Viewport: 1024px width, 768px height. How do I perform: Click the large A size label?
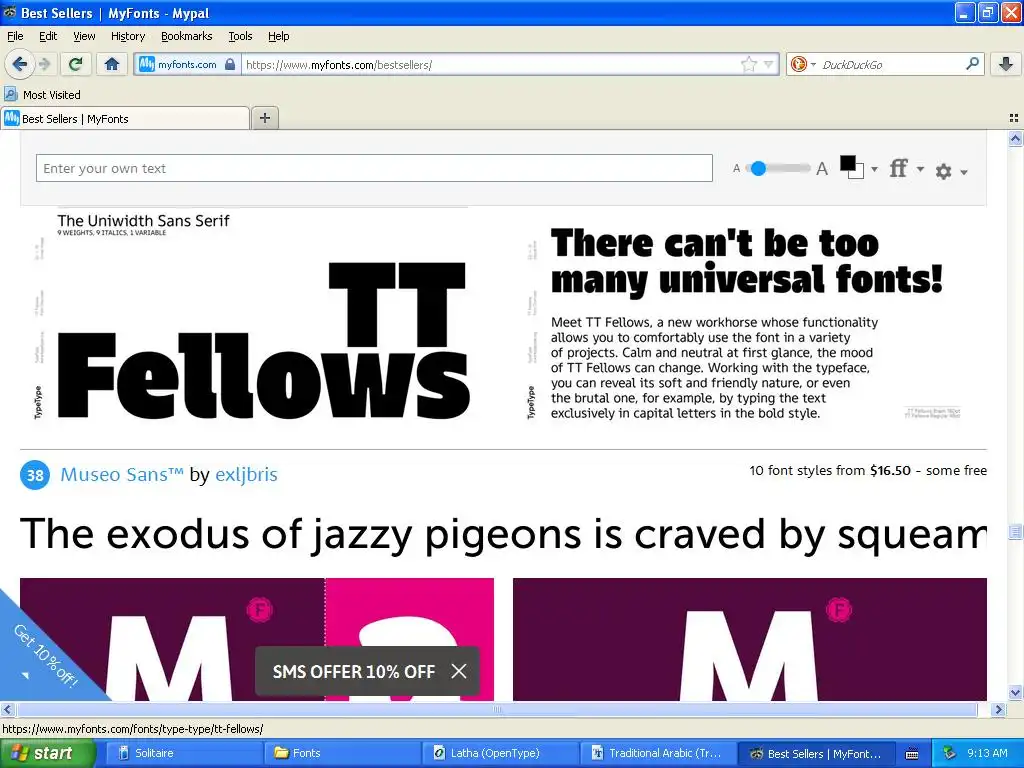click(822, 168)
